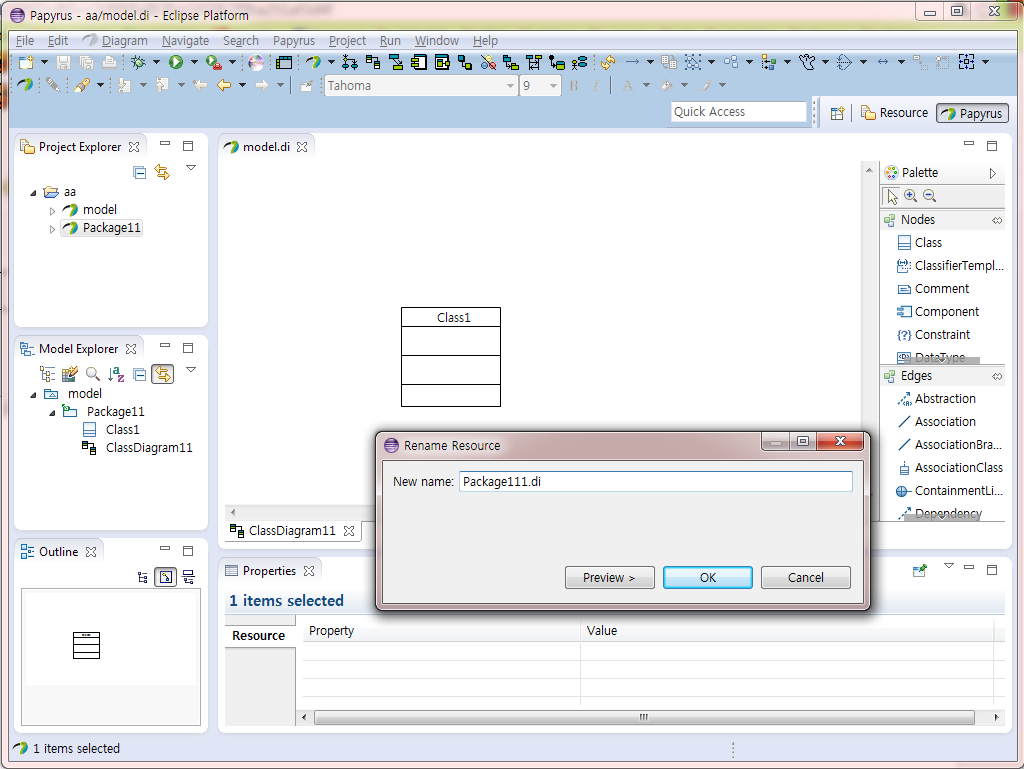Click the New name text field
The image size is (1024, 769).
pos(656,482)
